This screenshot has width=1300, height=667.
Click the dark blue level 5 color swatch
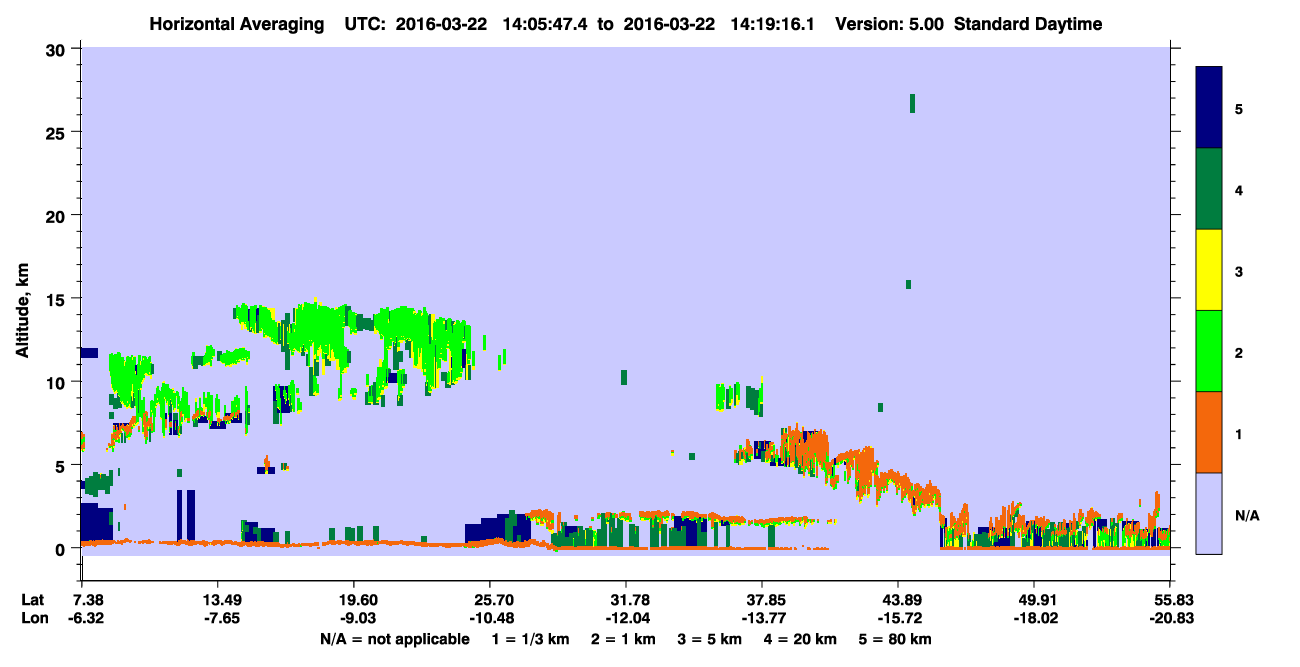(1209, 108)
